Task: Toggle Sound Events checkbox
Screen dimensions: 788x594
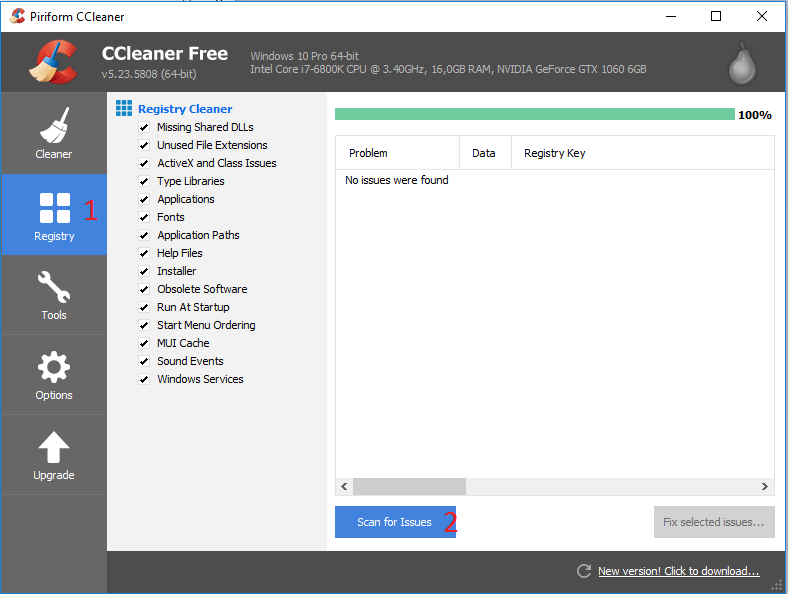Action: click(144, 361)
